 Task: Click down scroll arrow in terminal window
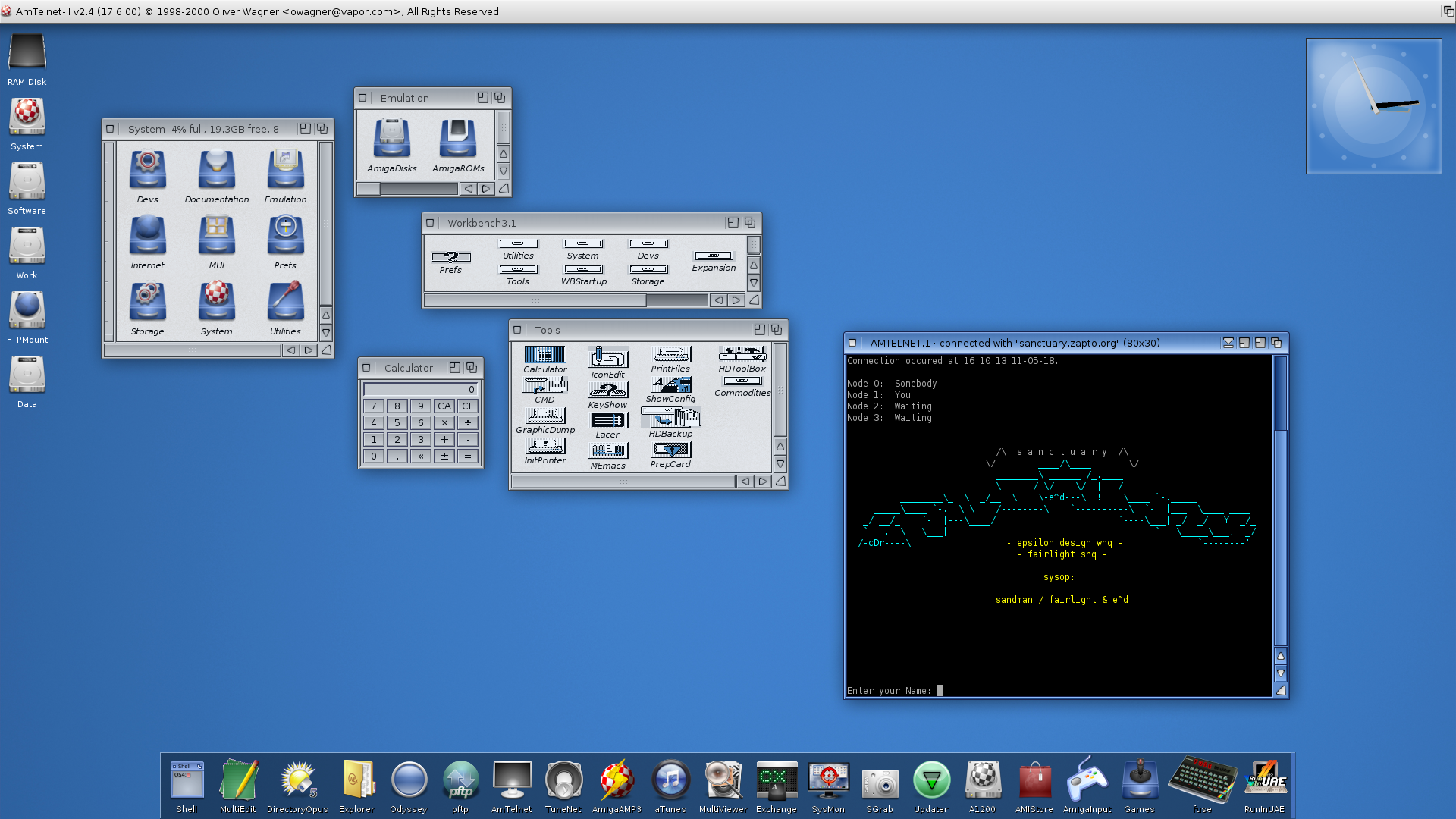(x=1281, y=673)
